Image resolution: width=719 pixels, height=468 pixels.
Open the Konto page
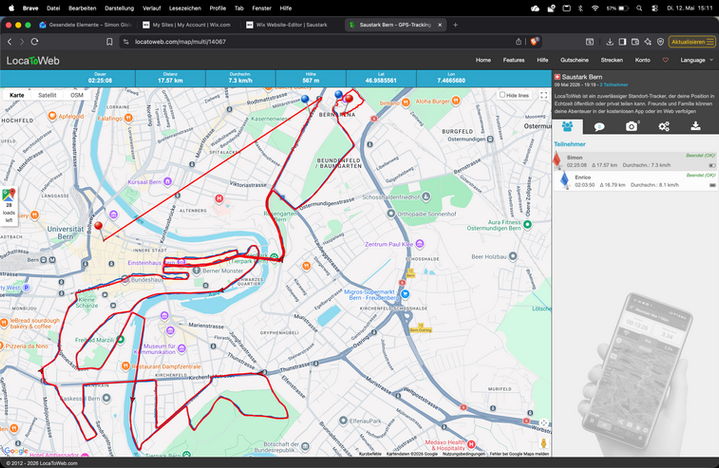click(642, 60)
